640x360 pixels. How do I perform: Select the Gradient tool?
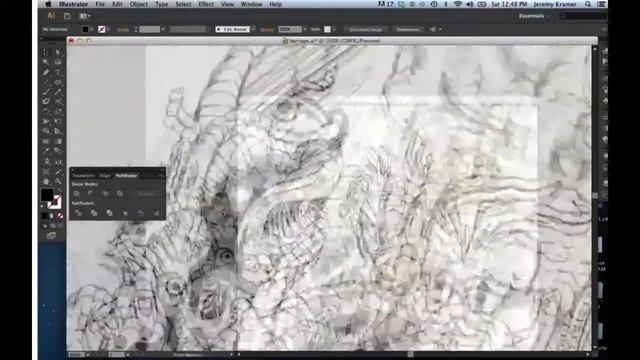(58, 141)
